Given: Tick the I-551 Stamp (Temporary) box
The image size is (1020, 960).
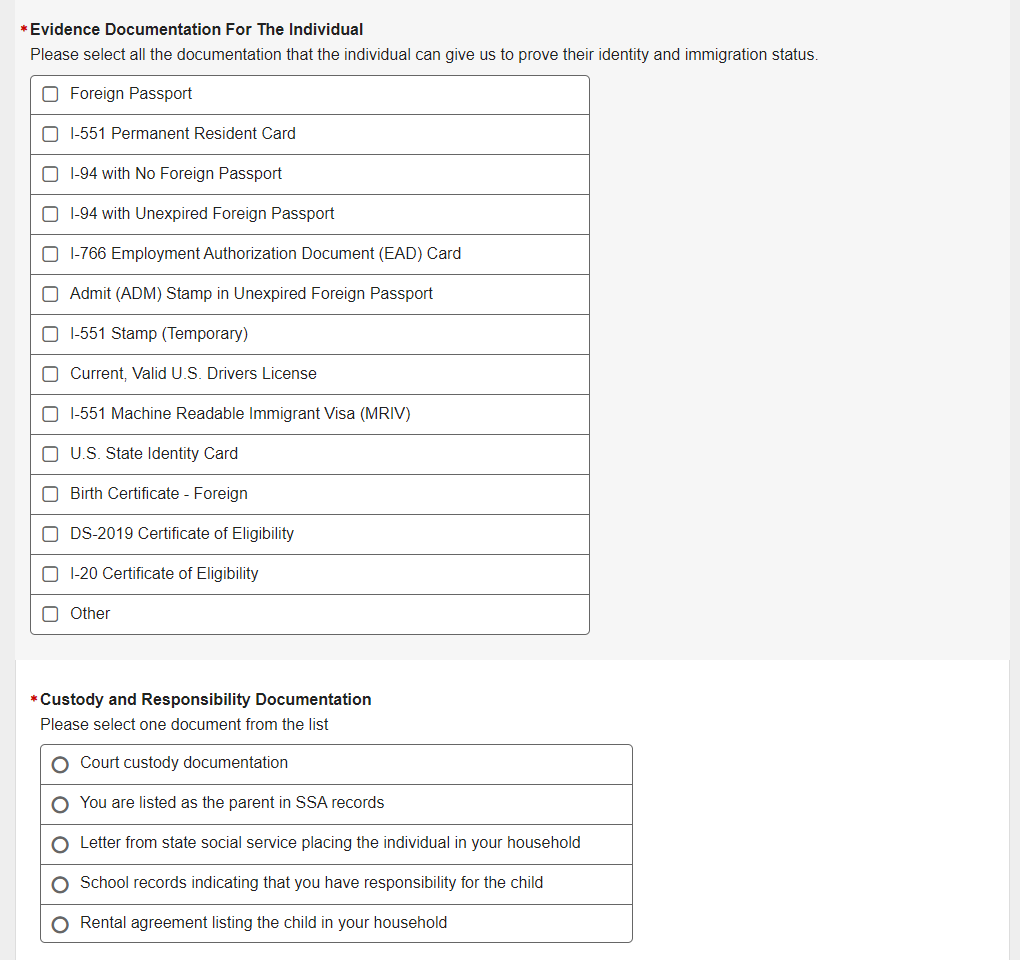Looking at the screenshot, I should tap(50, 334).
